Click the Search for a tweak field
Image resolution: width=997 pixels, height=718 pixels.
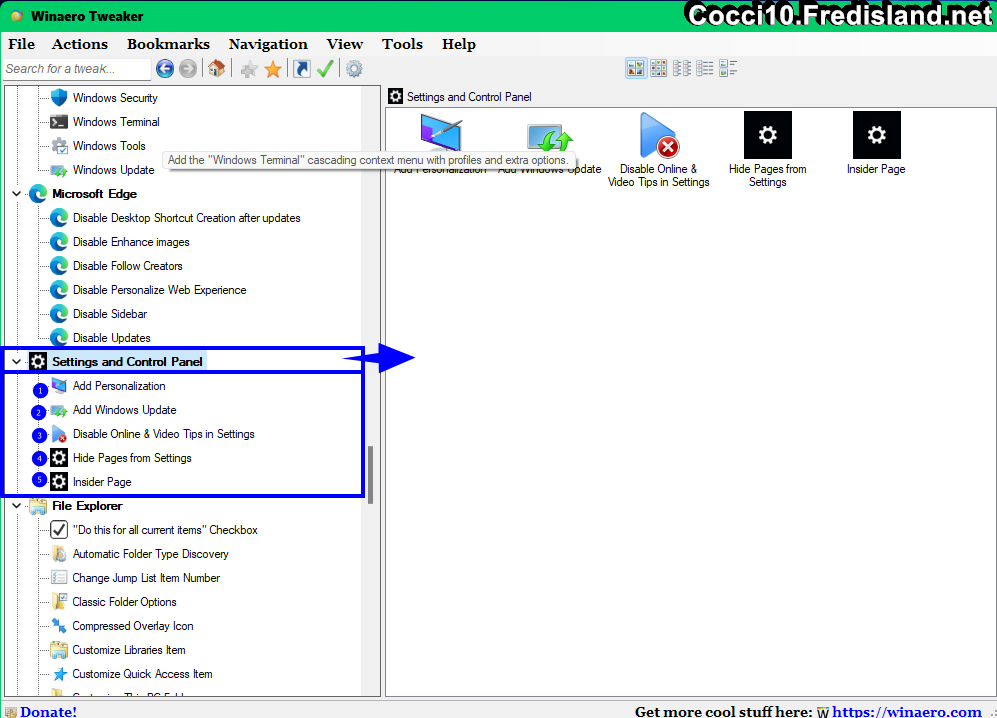[x=77, y=69]
